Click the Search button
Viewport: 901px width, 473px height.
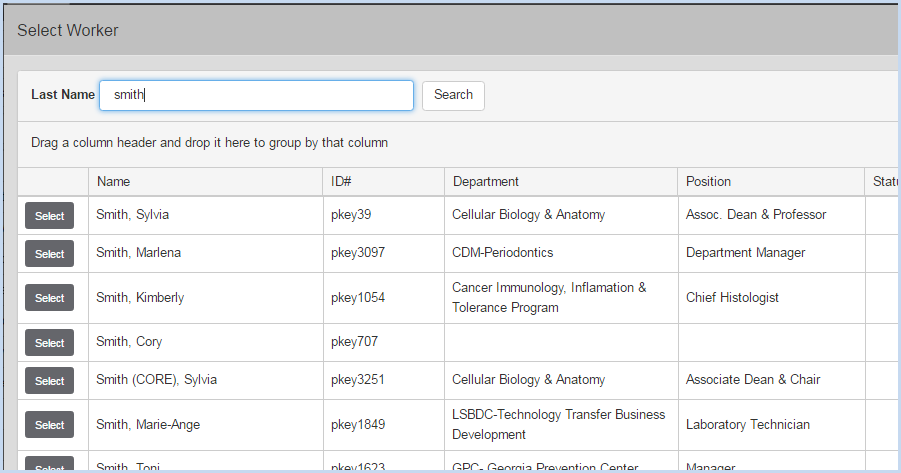point(453,95)
